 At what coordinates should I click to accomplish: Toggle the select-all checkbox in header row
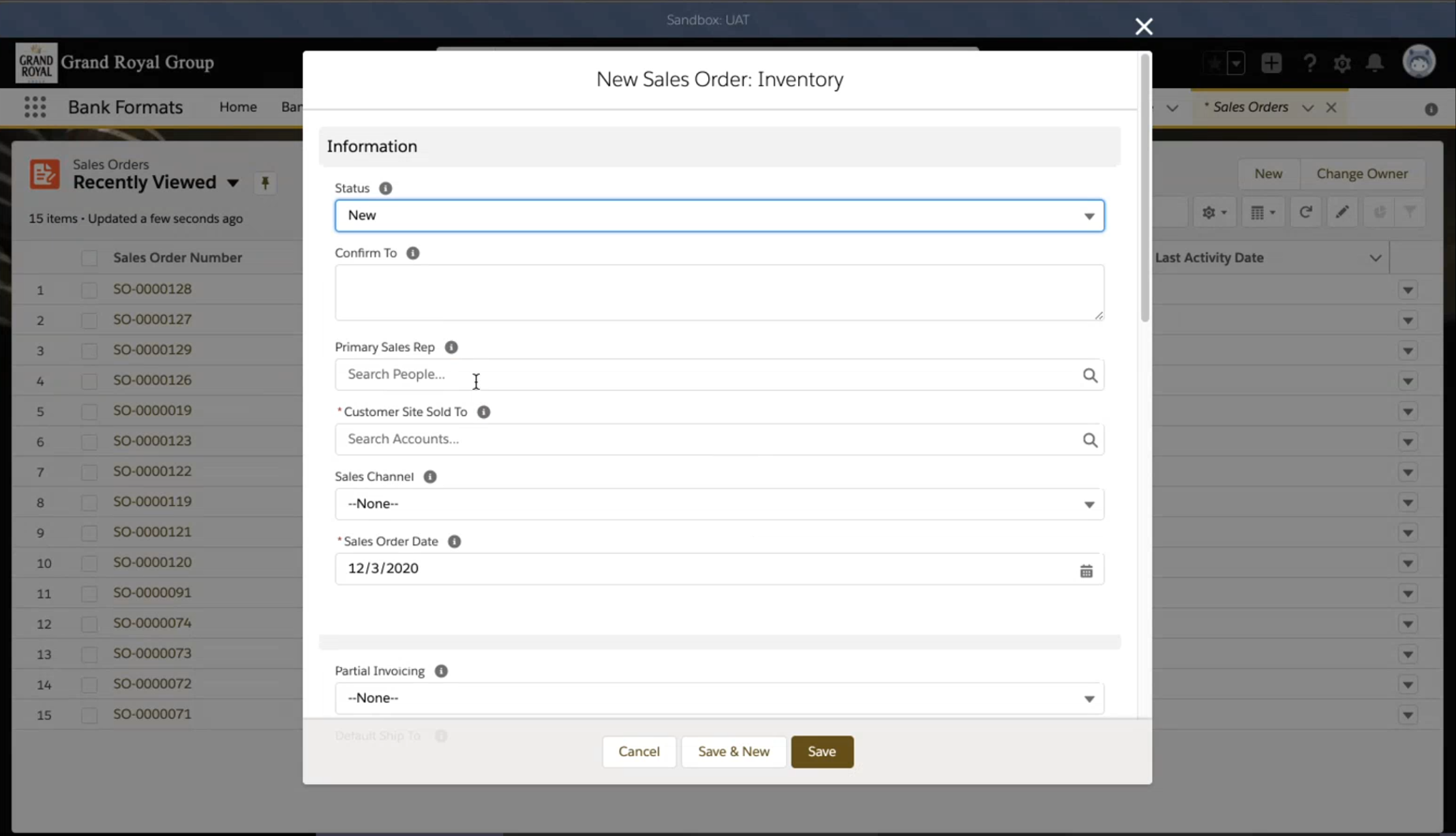[89, 258]
